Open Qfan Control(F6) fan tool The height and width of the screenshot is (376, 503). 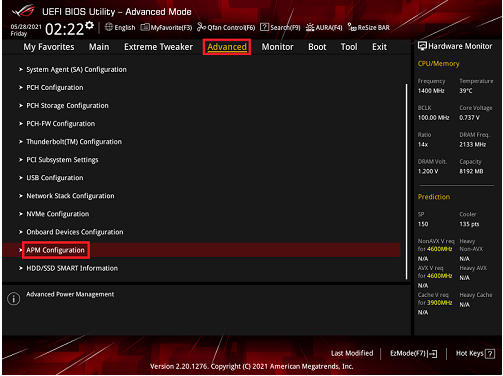(226, 27)
